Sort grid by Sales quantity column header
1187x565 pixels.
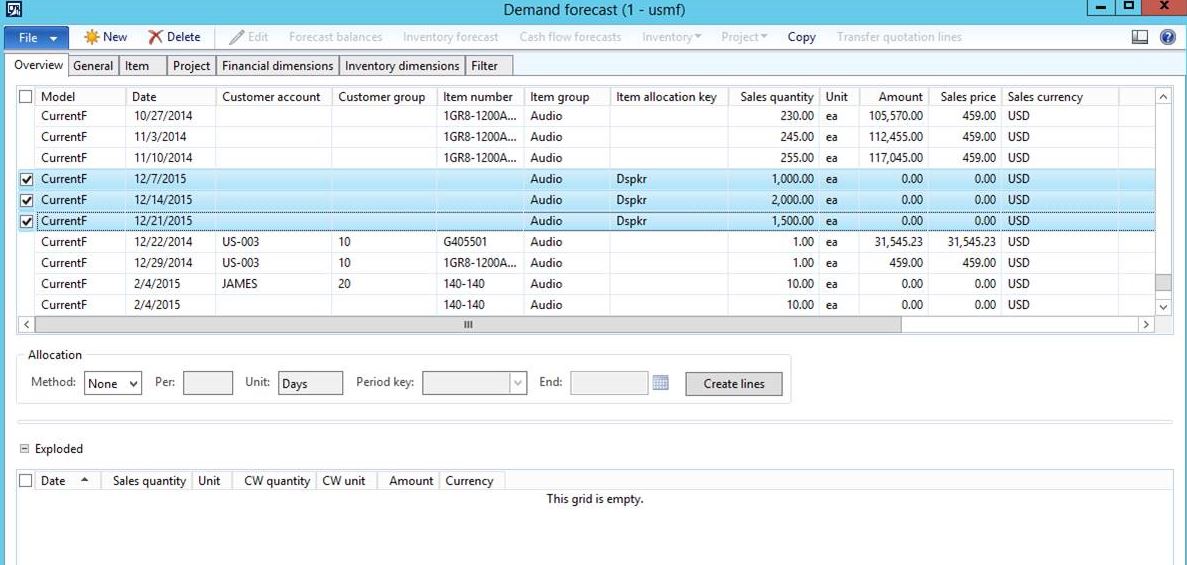click(x=776, y=97)
